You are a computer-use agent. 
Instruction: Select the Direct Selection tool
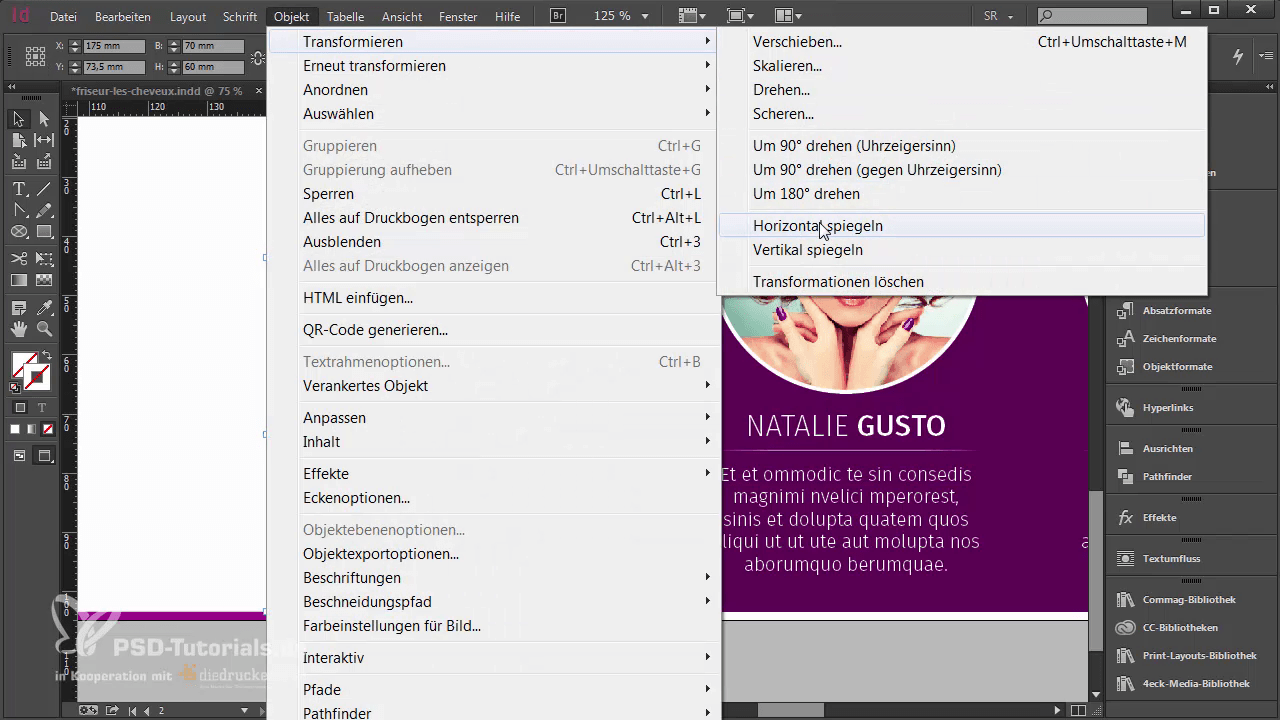pos(44,119)
